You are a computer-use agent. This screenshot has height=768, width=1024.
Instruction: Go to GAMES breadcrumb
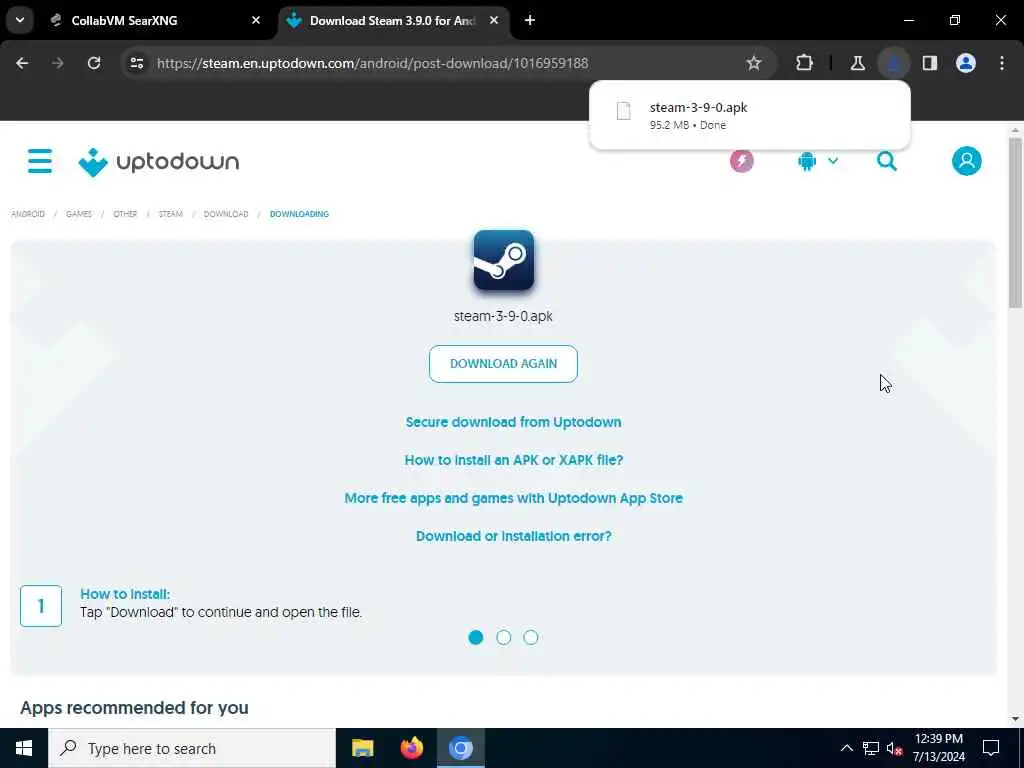click(79, 214)
